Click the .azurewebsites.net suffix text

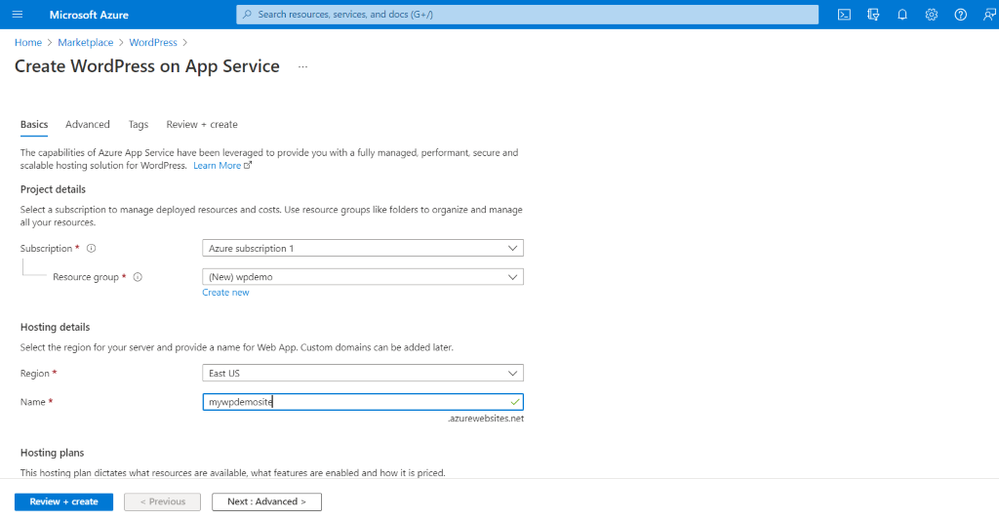485,419
